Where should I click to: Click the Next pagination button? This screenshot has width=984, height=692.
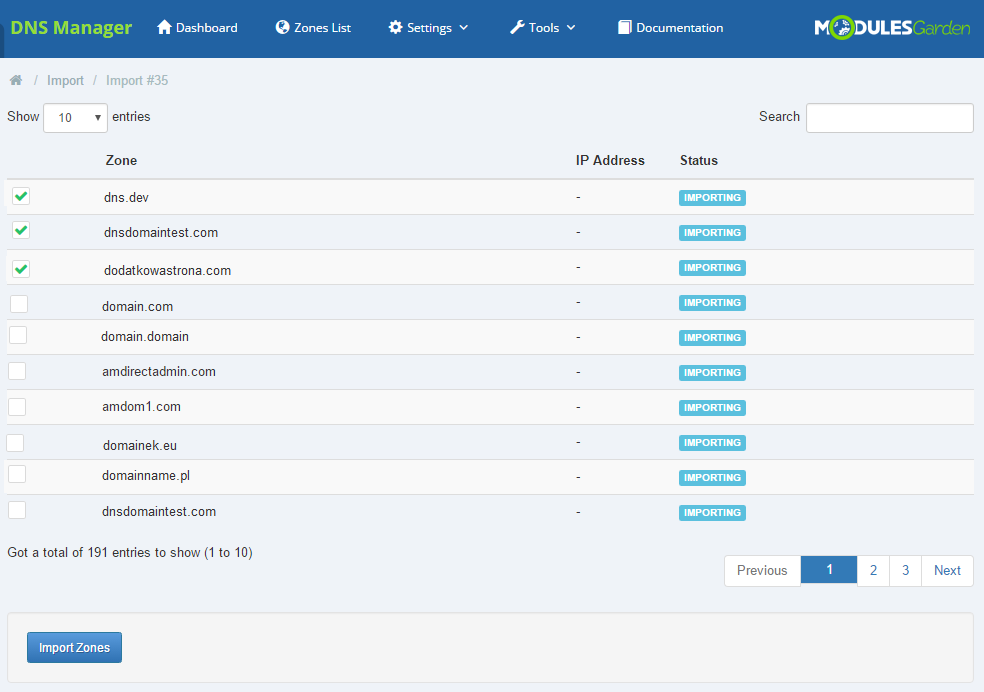[x=947, y=570]
